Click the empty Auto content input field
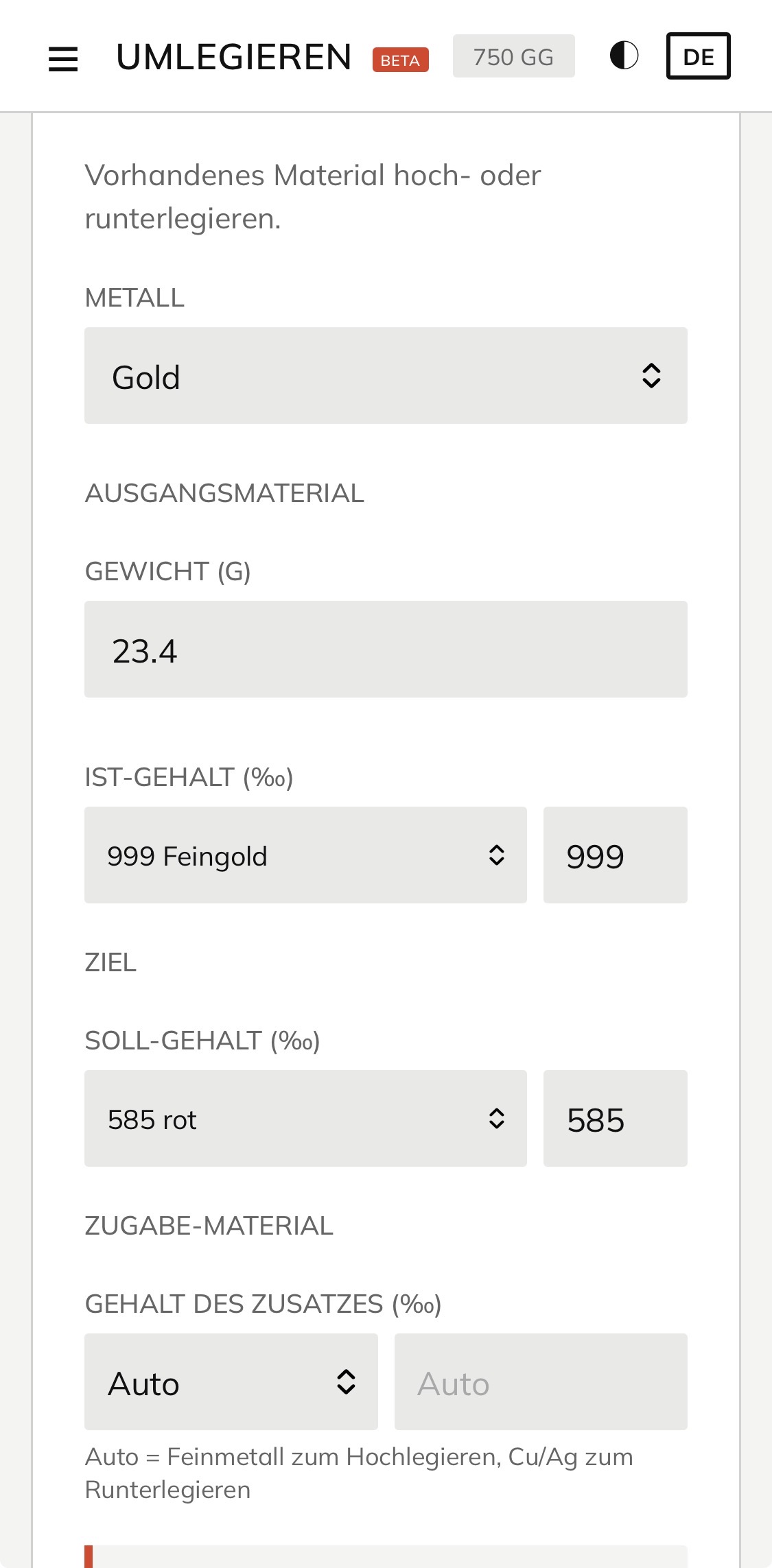The height and width of the screenshot is (1568, 772). click(540, 1382)
